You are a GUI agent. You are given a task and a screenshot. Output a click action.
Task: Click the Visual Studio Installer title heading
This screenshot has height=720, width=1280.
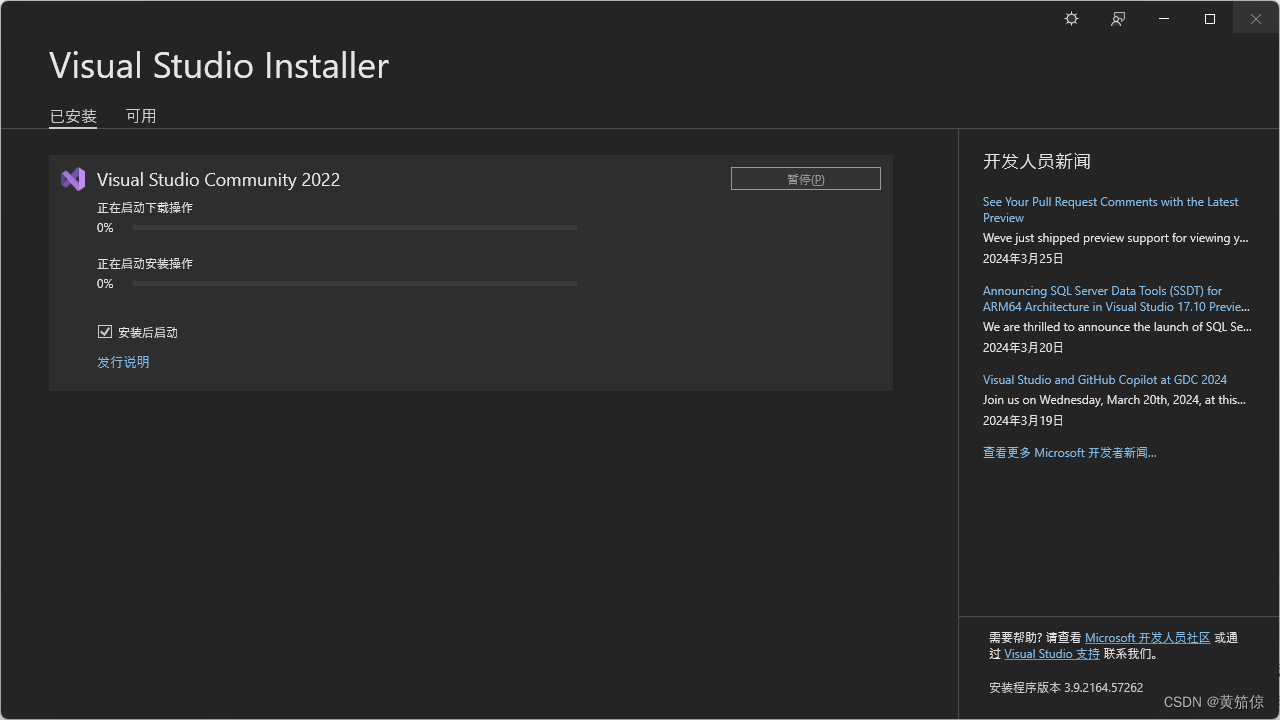pos(219,65)
